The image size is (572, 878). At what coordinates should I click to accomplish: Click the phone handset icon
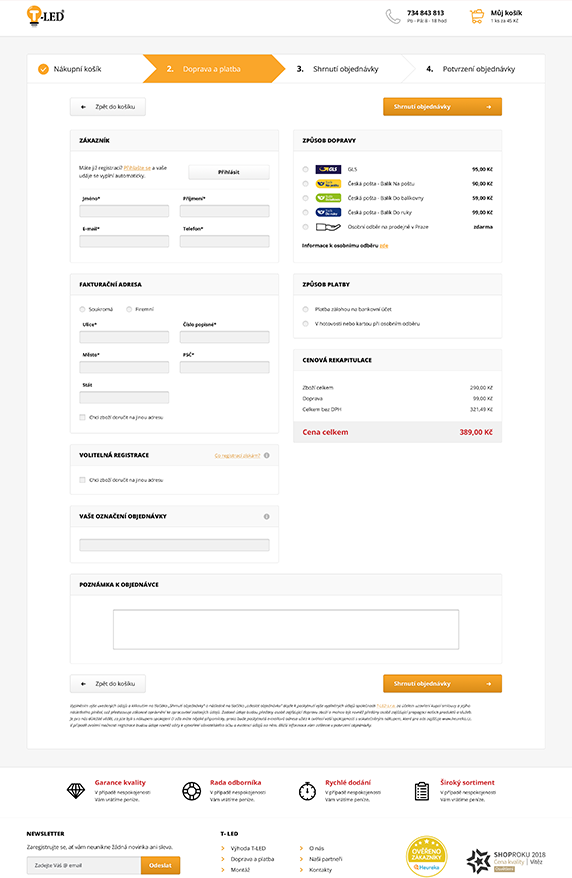(x=393, y=16)
